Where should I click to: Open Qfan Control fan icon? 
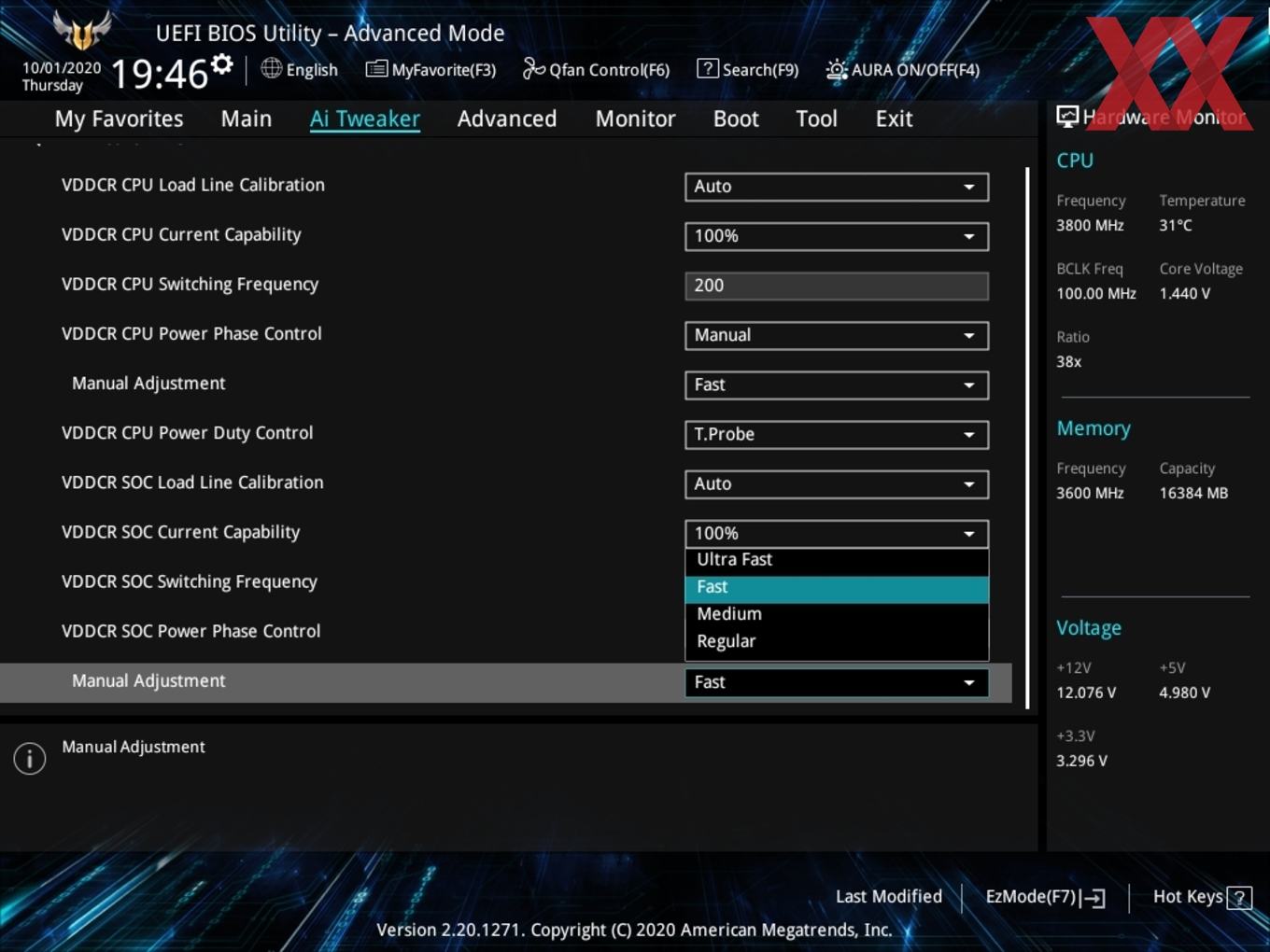pos(533,68)
